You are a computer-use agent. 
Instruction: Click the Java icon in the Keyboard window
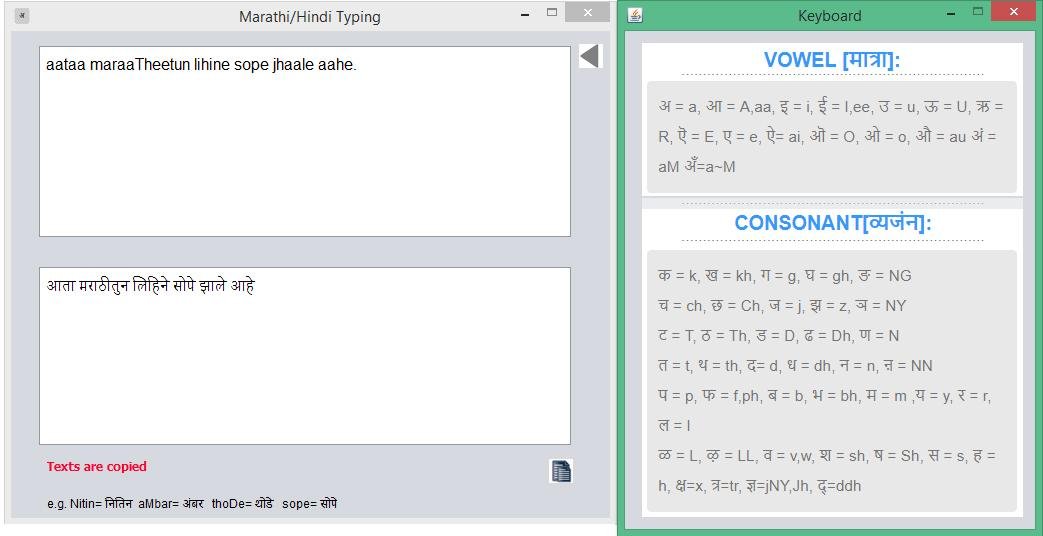[x=635, y=15]
